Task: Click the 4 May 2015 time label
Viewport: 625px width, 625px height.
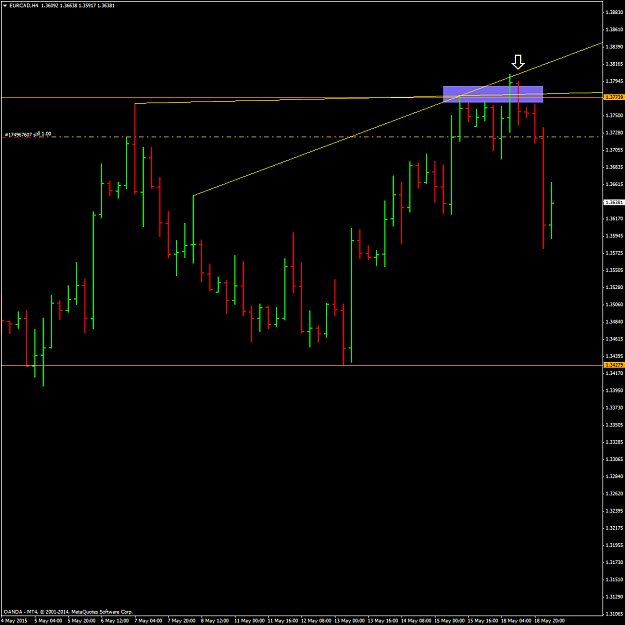Action: click(x=15, y=621)
